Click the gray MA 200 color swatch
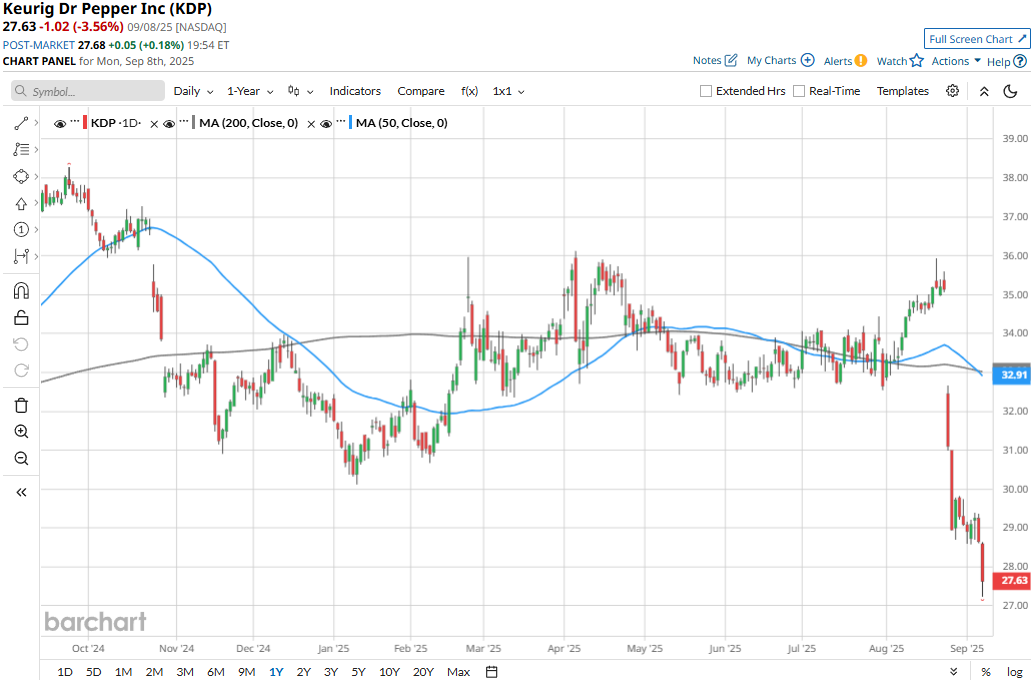The height and width of the screenshot is (680, 1032). click(194, 123)
